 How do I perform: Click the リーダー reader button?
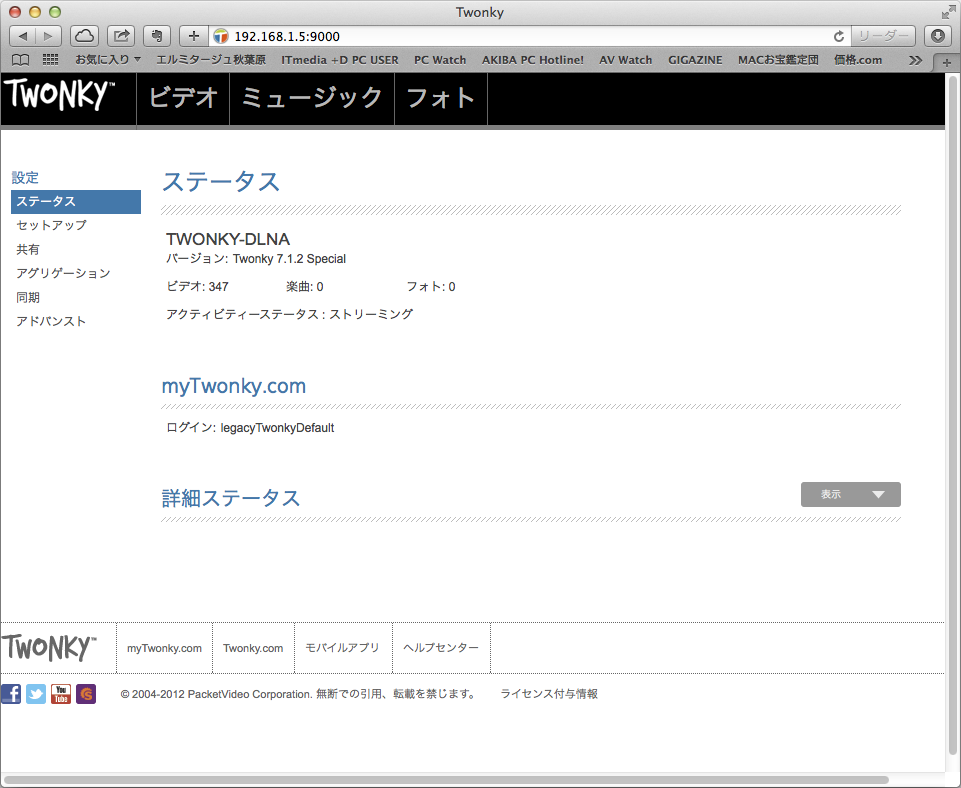[x=883, y=36]
